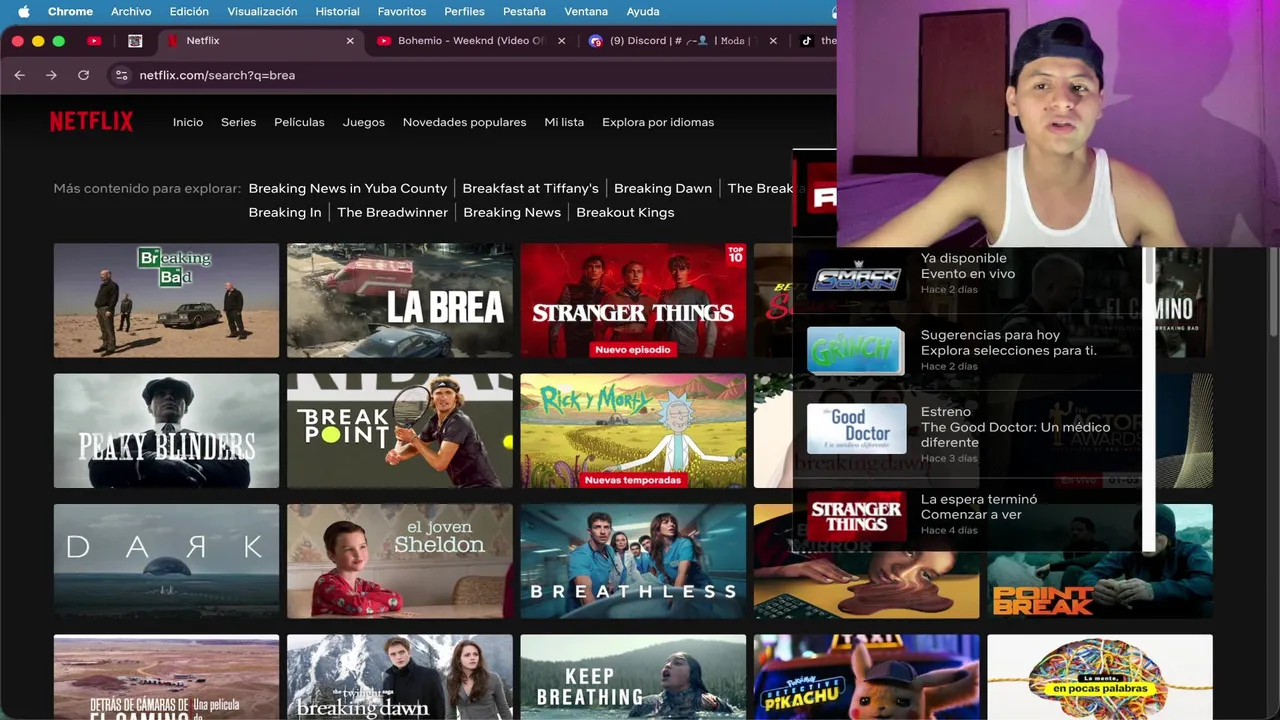Open Explora por idiomas
Viewport: 1280px width, 720px height.
click(658, 122)
